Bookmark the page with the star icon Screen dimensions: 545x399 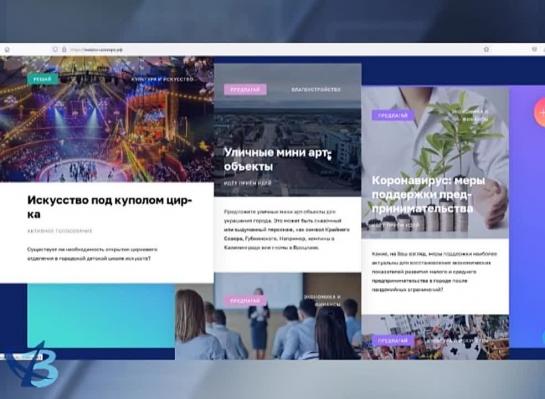click(486, 50)
